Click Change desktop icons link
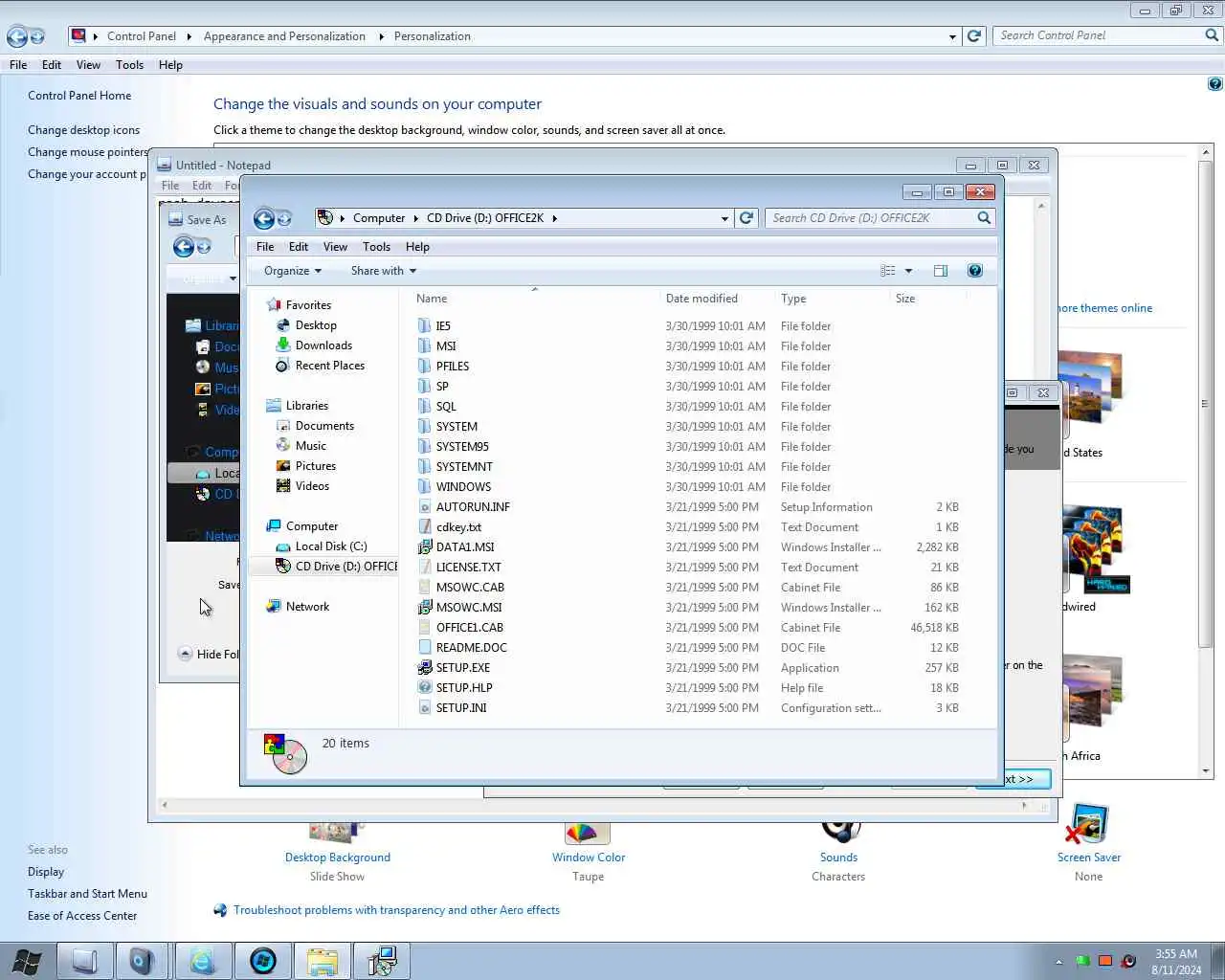 pyautogui.click(x=83, y=130)
